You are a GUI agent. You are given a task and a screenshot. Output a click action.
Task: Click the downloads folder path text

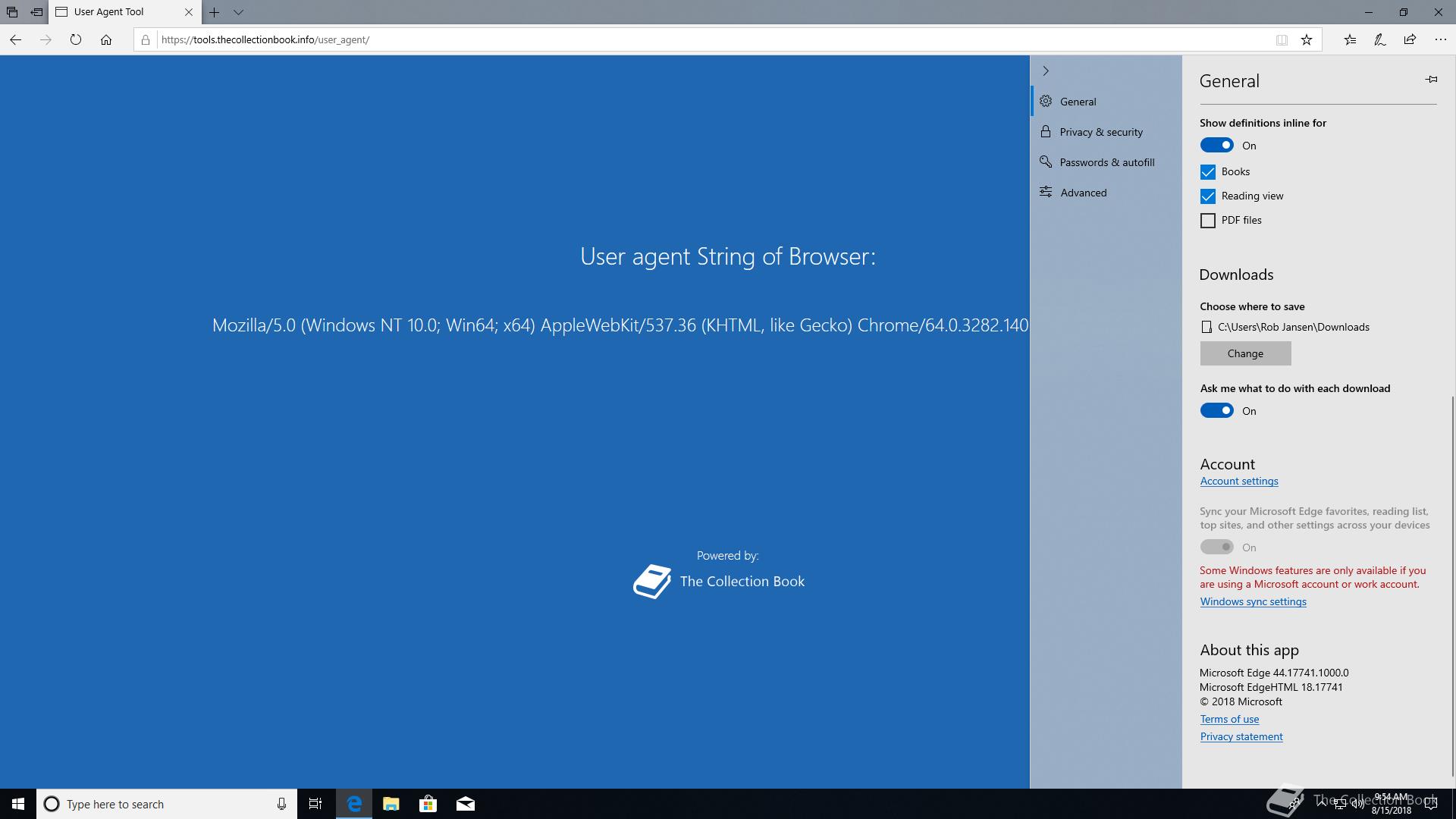(1293, 327)
